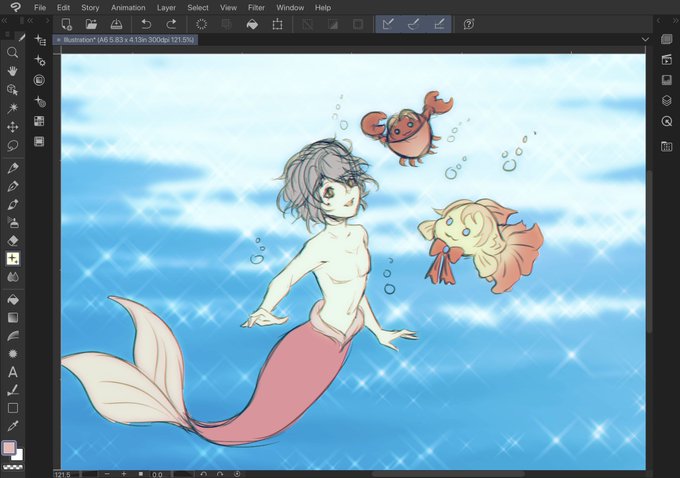The height and width of the screenshot is (478, 680).
Task: Select the Gradient tool
Action: 13,318
